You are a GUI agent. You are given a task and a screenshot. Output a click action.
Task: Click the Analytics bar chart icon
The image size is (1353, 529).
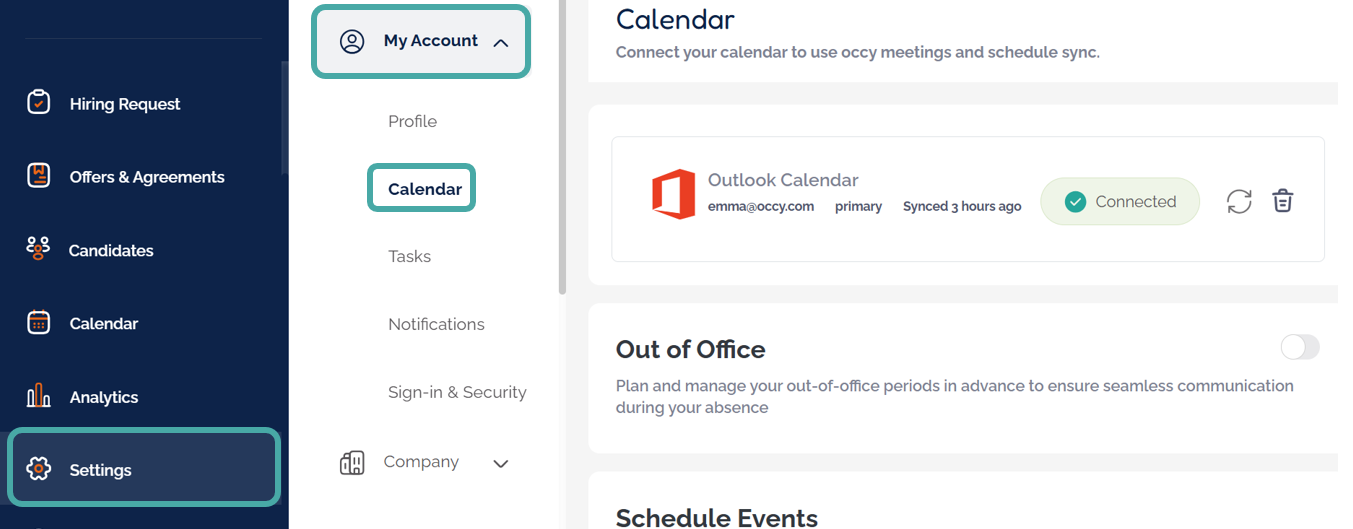pos(38,396)
